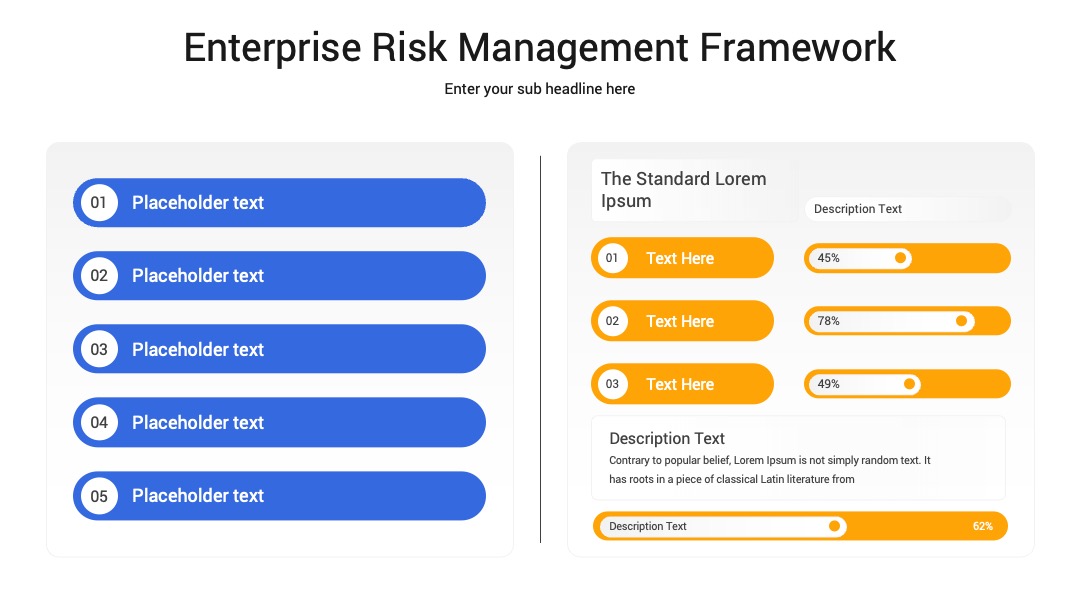
Task: Click The Standard Lorem Ipsum heading box
Action: tap(694, 190)
